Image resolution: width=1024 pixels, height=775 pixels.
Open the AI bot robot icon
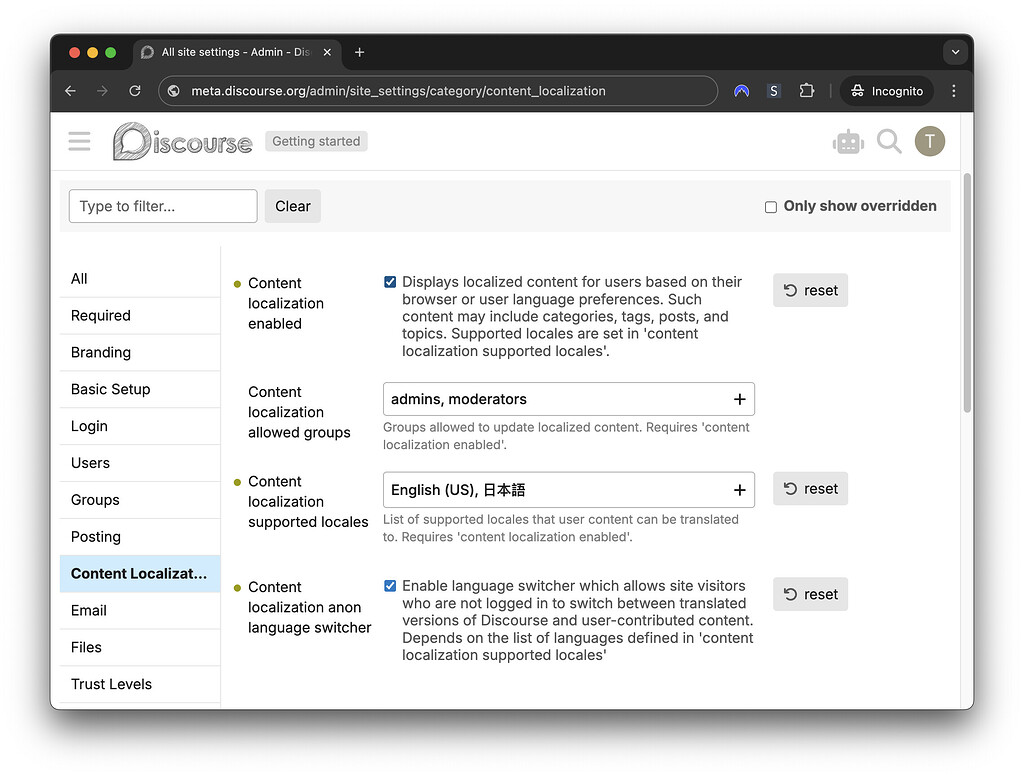[x=848, y=142]
